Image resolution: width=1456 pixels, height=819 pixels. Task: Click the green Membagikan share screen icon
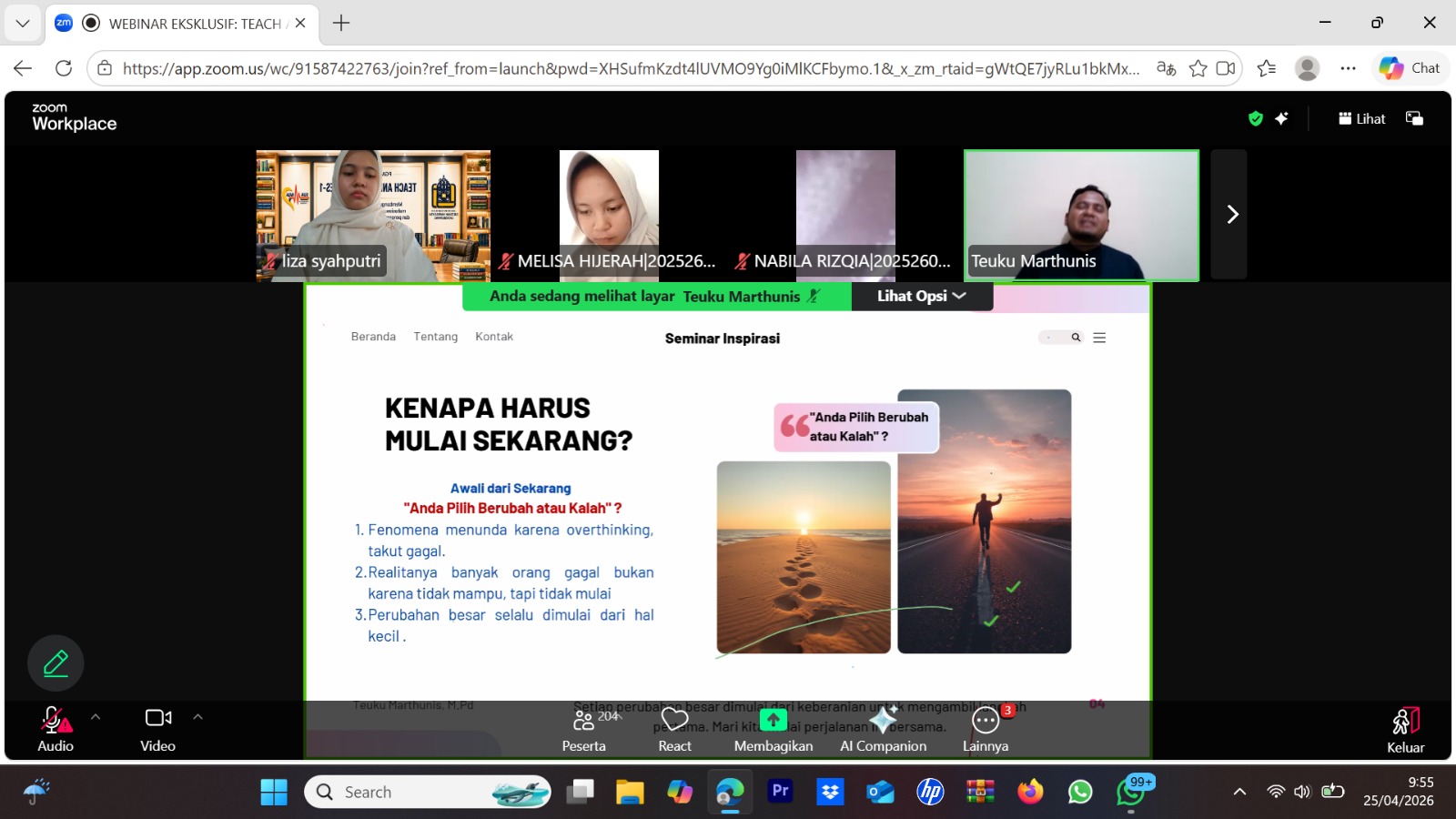773,720
